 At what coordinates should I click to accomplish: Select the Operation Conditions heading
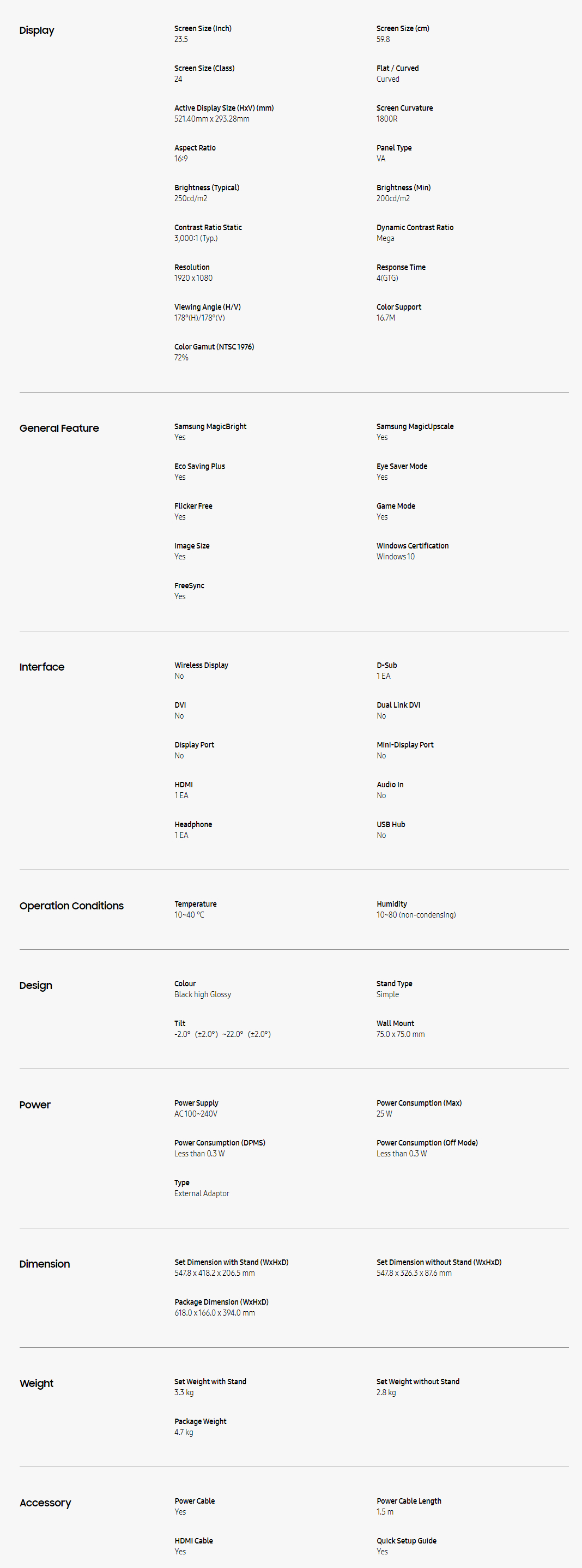71,906
